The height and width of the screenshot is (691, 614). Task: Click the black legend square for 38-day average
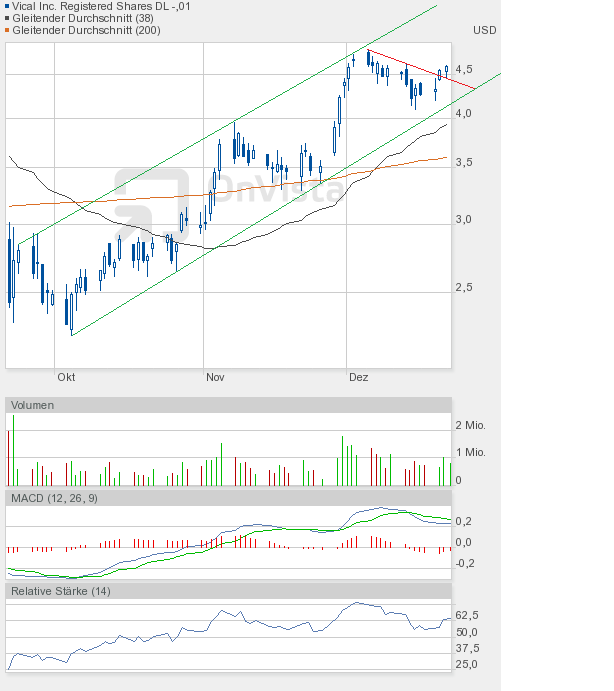7,18
